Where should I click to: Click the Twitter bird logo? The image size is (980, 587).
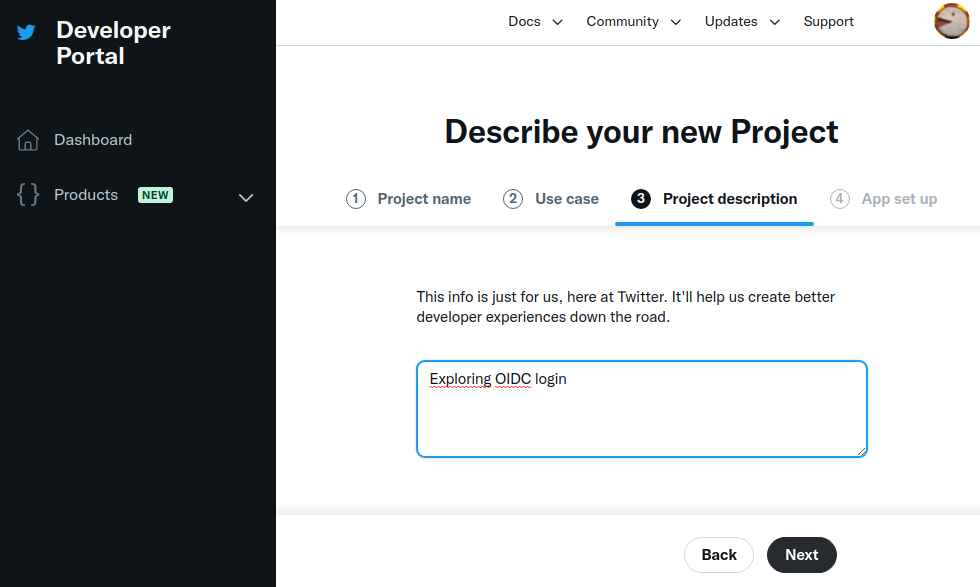26,32
